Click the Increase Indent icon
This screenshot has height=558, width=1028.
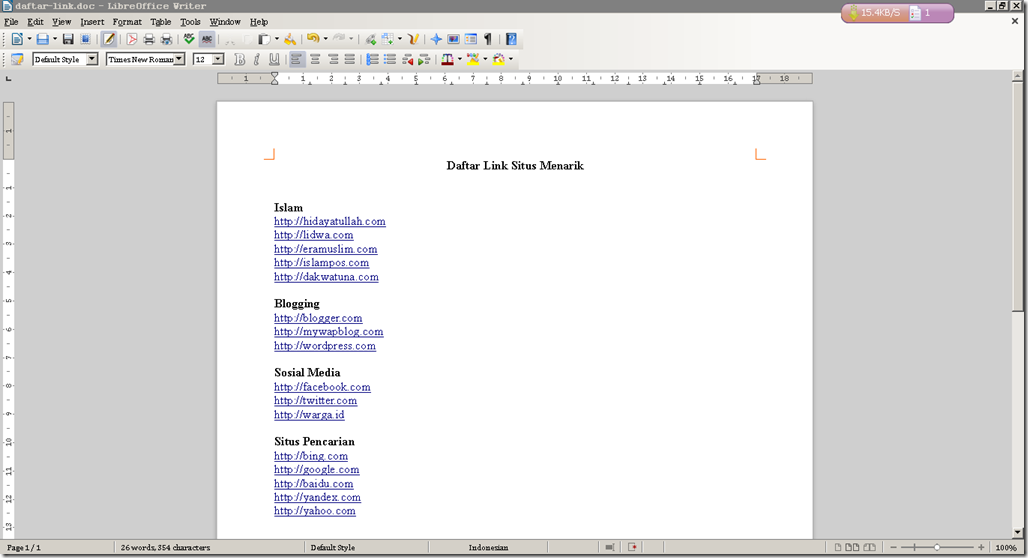(x=424, y=60)
